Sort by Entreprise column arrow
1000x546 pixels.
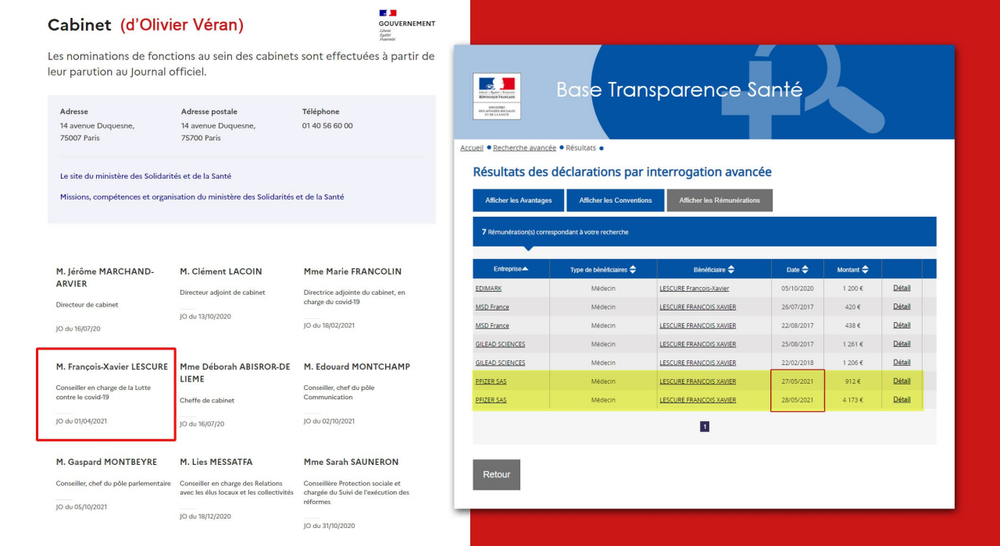click(x=526, y=269)
